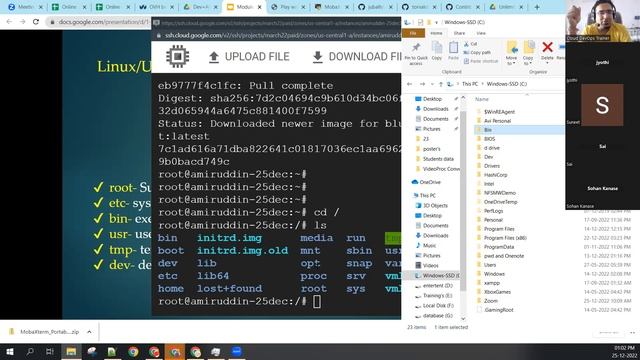Select Downloads under Quick access
Image resolution: width=640 pixels, height=360 pixels.
435,109
